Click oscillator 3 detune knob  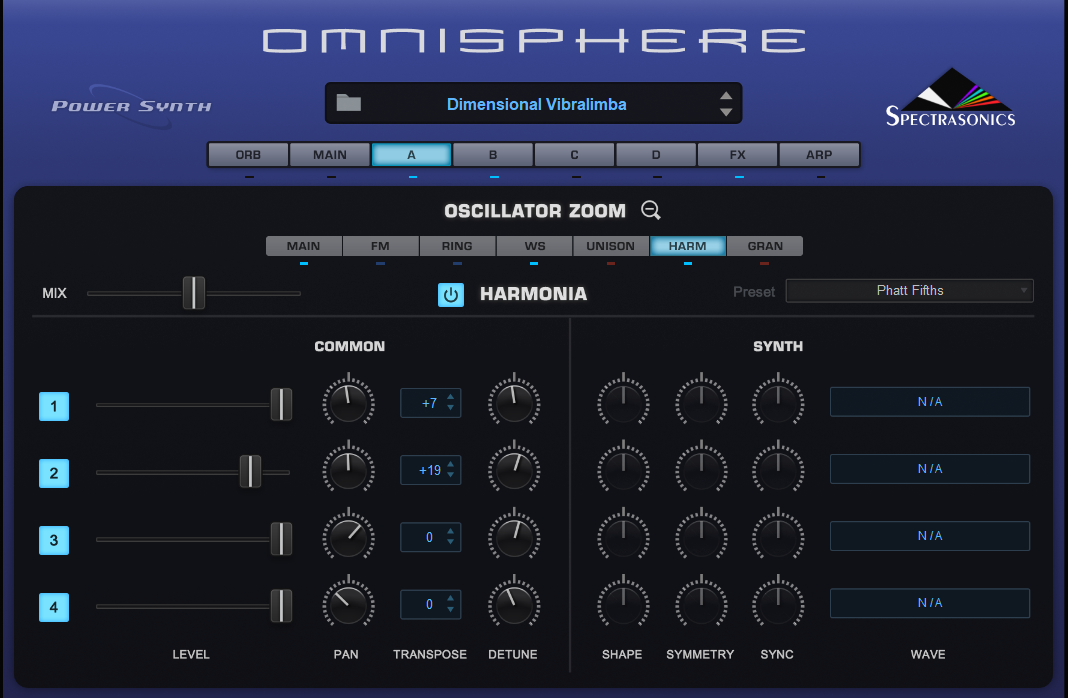(514, 536)
